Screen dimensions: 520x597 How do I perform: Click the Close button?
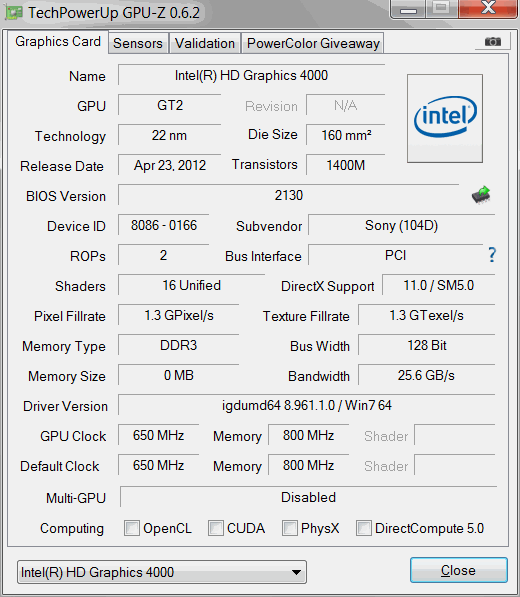pos(459,570)
